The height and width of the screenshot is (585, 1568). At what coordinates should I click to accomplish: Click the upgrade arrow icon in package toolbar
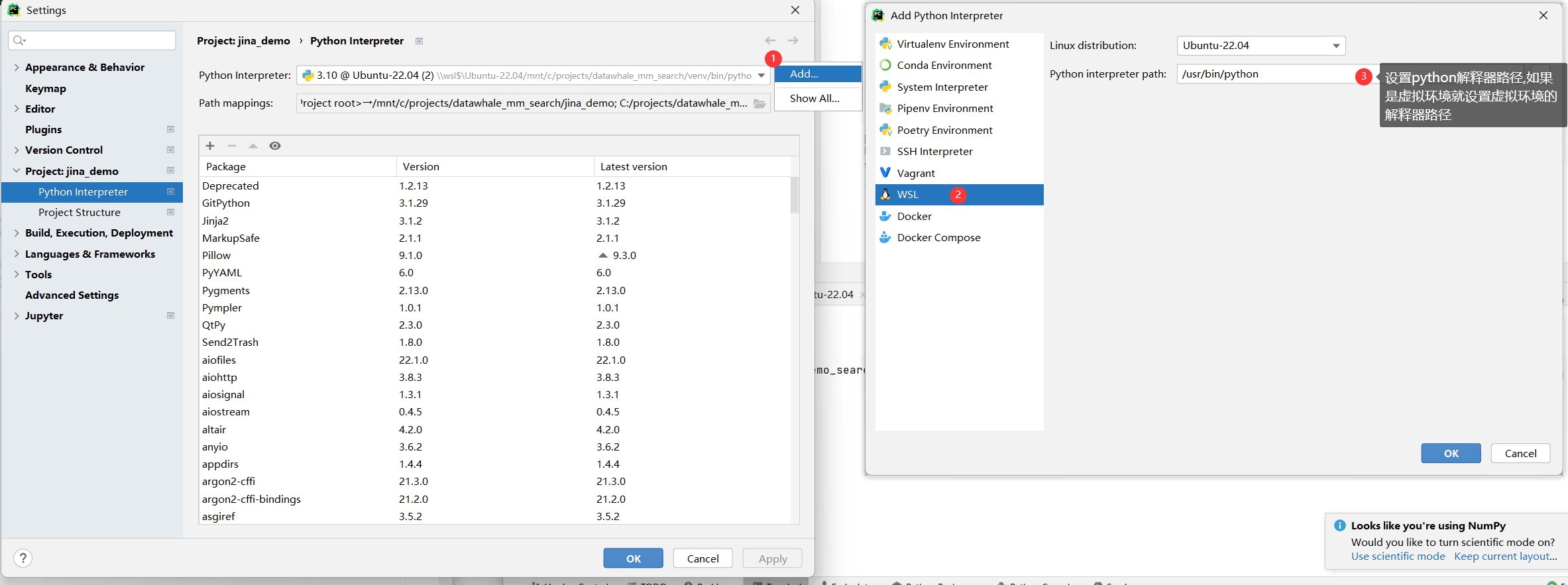(x=252, y=146)
